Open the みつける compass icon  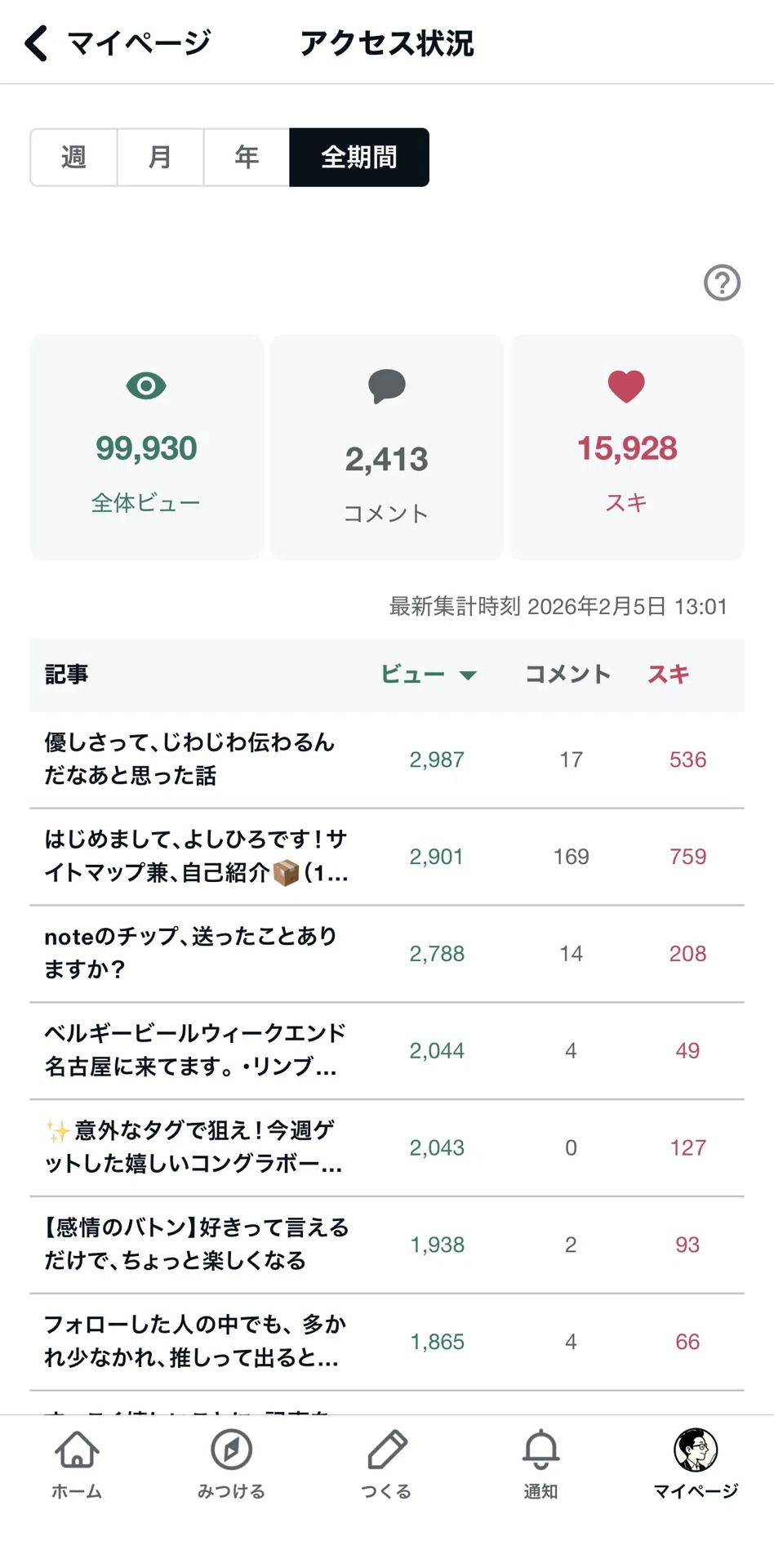[x=231, y=1450]
